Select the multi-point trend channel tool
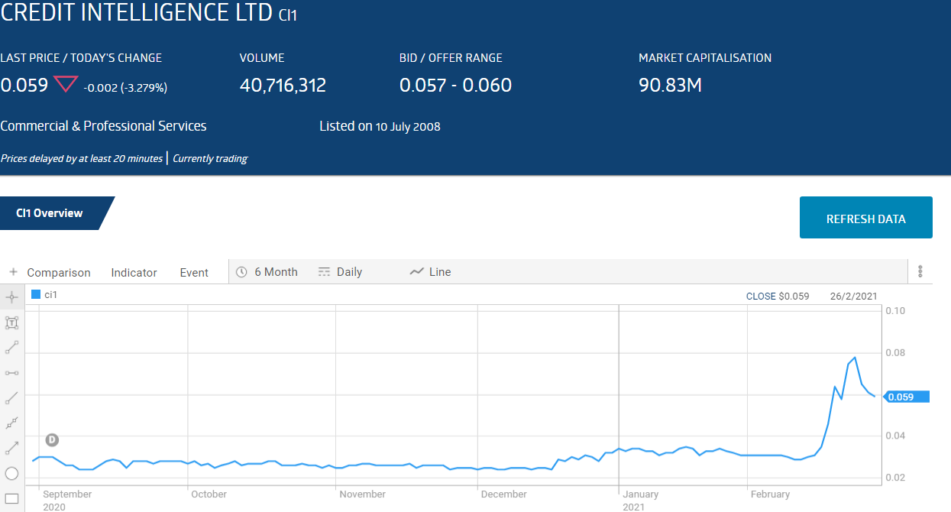 coord(12,423)
